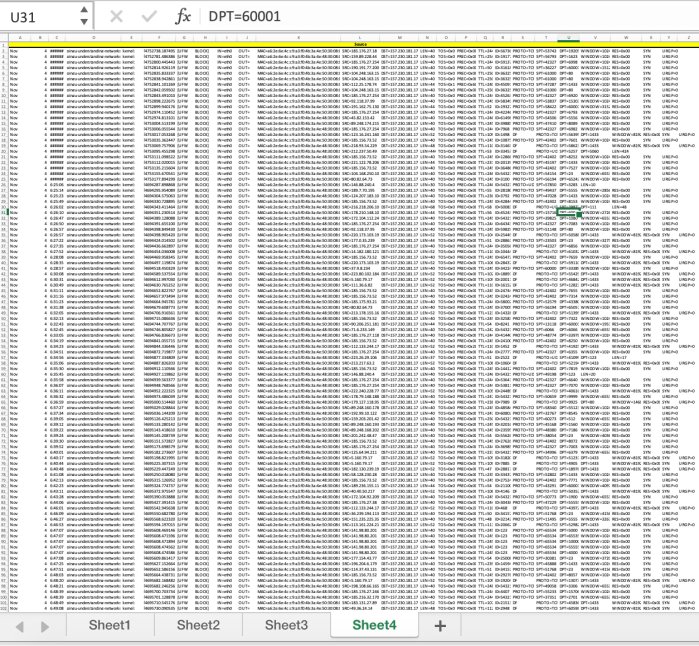The width and height of the screenshot is (699, 646).
Task: Switch to Sheet2 tab
Action: click(x=198, y=625)
